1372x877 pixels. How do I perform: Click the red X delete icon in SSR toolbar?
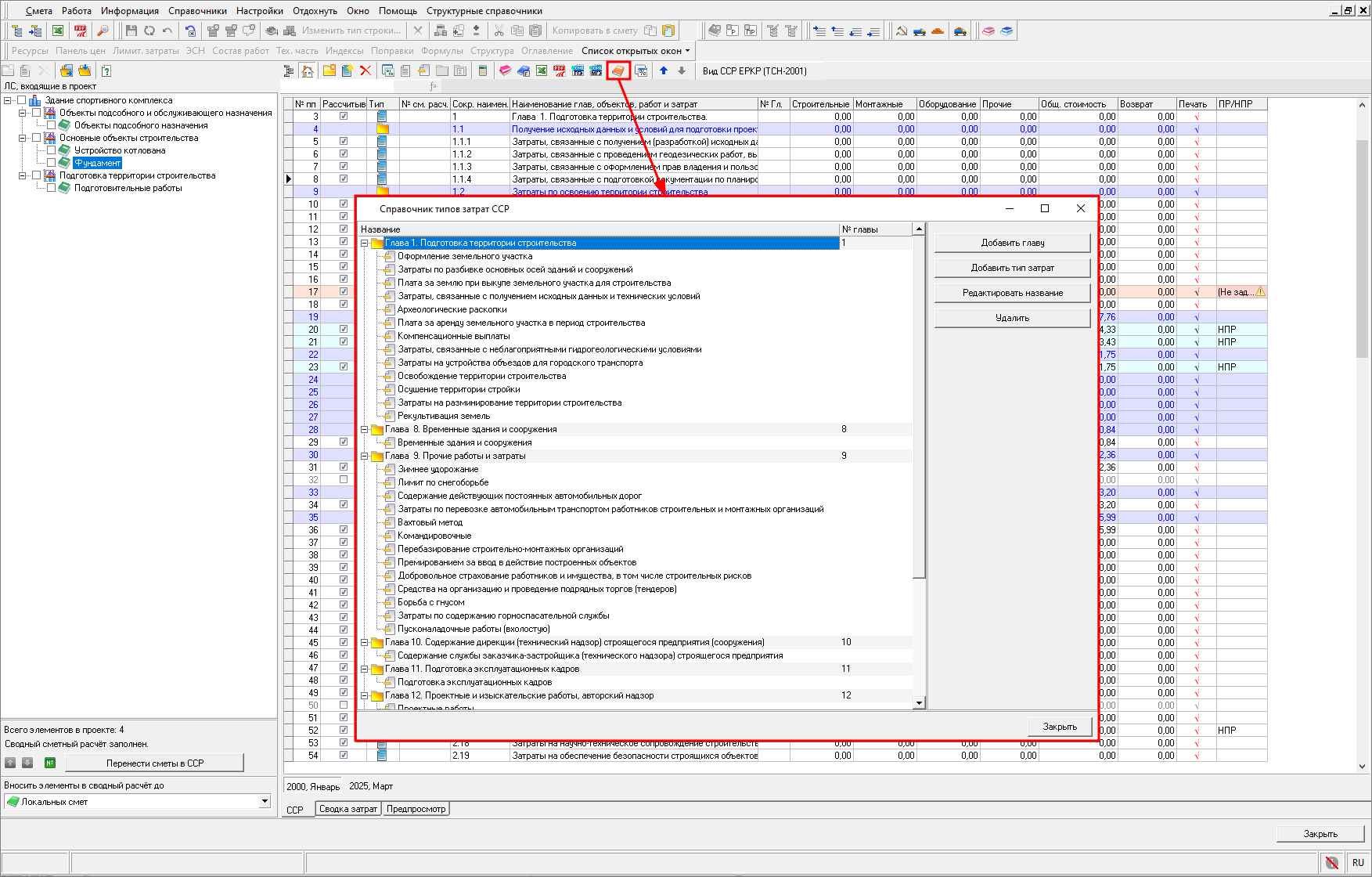[x=366, y=71]
